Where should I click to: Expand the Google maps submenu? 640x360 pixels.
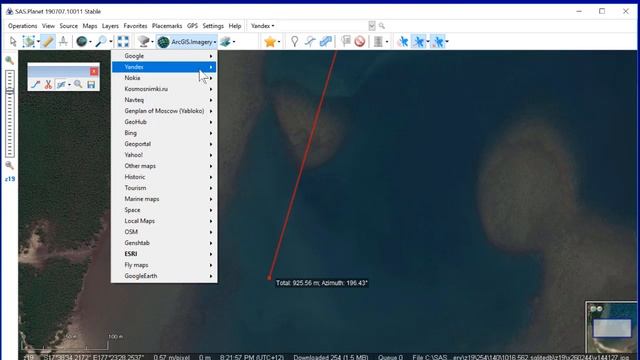[164, 56]
